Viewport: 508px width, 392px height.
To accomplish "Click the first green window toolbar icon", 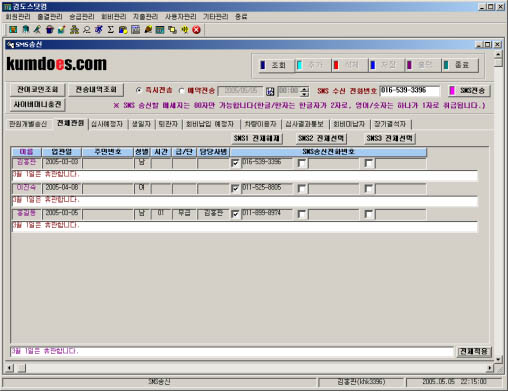I will (13, 30).
